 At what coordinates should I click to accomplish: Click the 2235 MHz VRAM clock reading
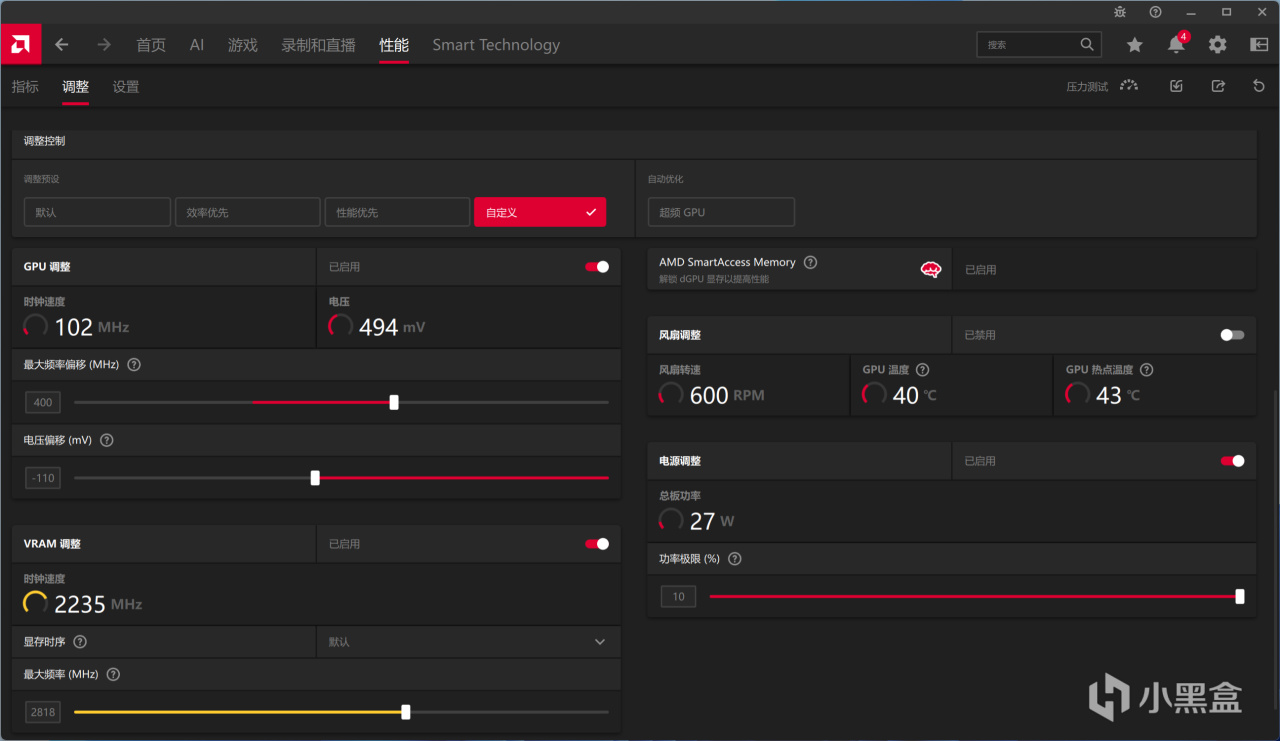pyautogui.click(x=98, y=604)
